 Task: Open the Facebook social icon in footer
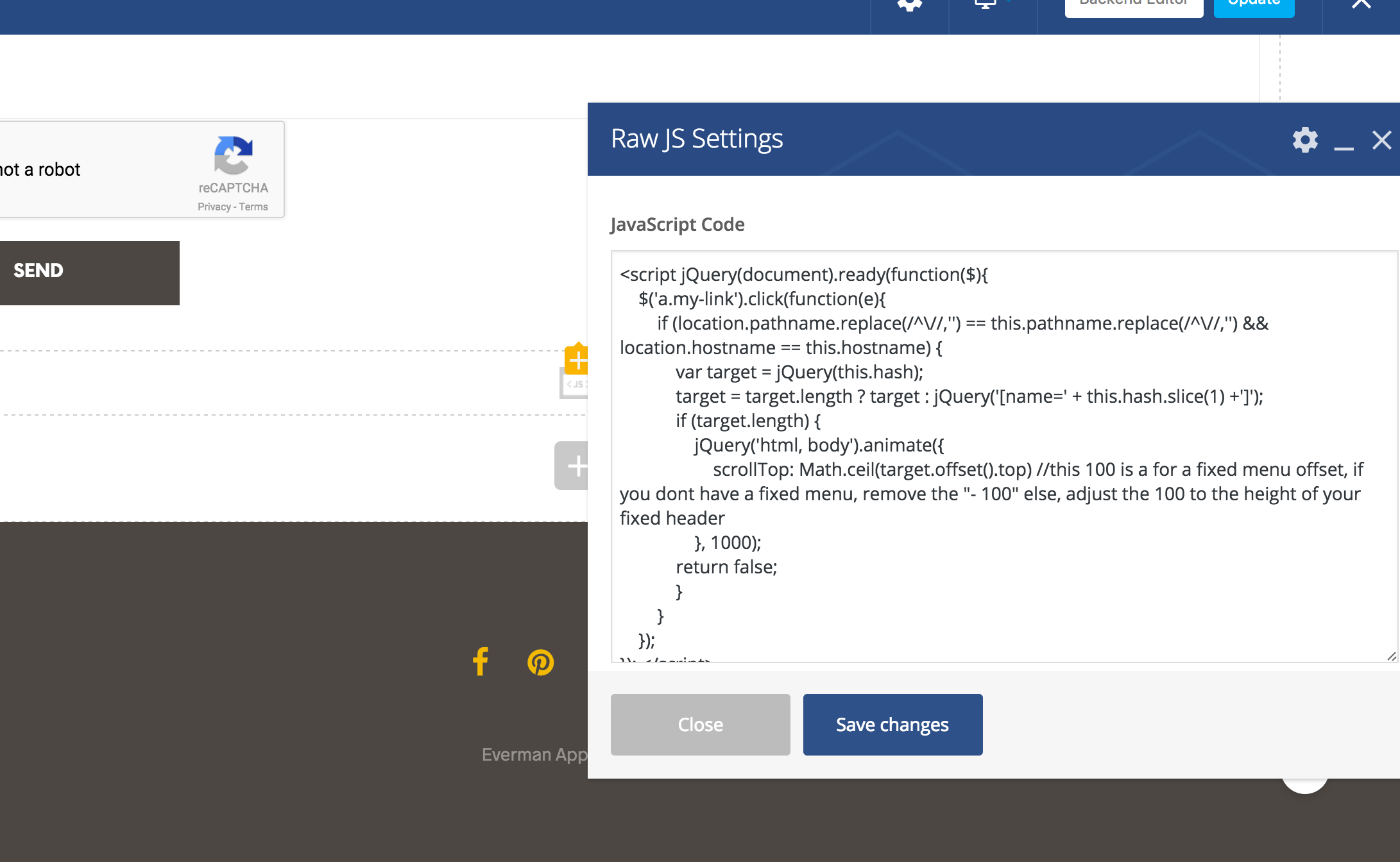[480, 663]
